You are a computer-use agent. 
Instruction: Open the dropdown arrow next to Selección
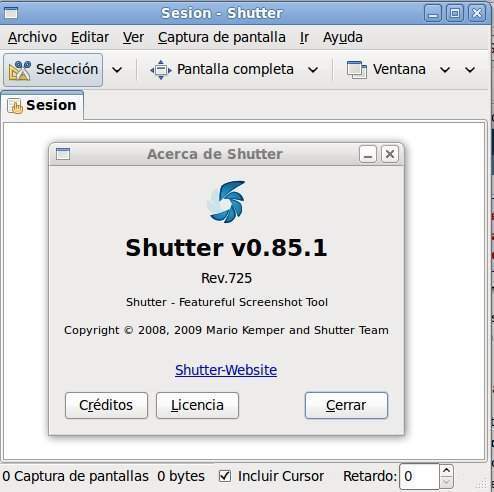point(117,70)
